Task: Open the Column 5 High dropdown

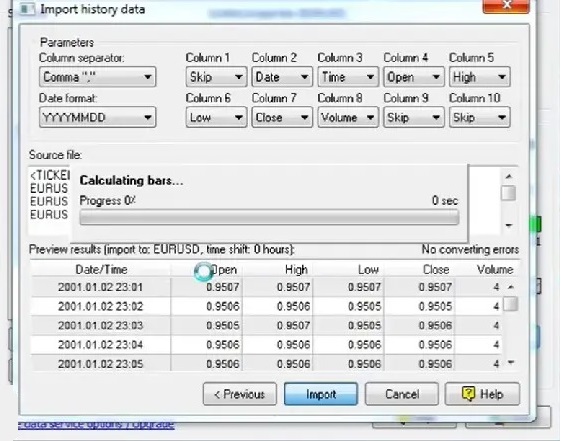Action: click(x=479, y=77)
